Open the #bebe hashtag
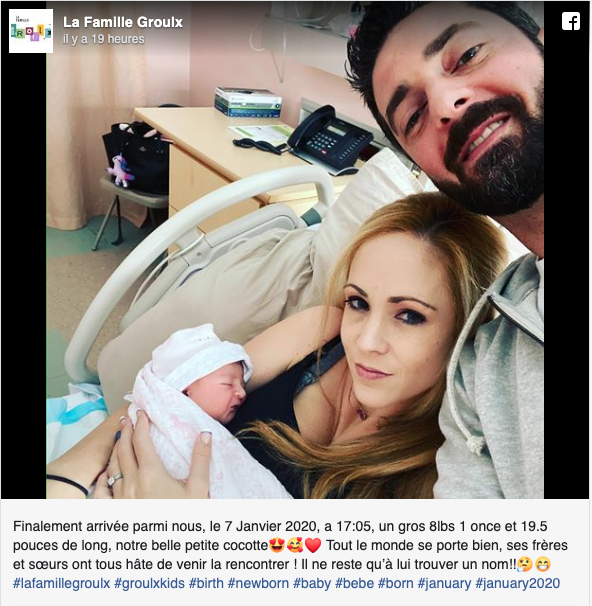The height and width of the screenshot is (606, 592). [x=354, y=583]
